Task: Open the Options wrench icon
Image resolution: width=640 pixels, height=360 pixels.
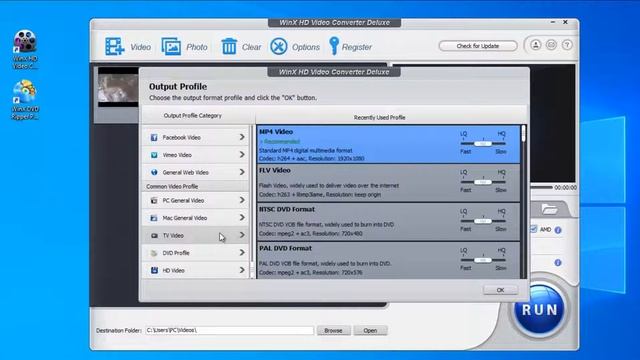Action: 279,47
